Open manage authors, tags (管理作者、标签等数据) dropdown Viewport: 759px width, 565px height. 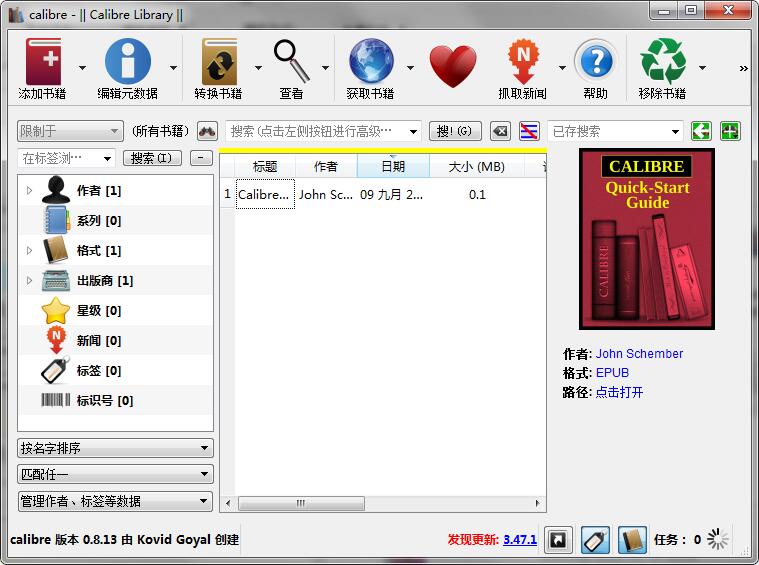coord(115,501)
